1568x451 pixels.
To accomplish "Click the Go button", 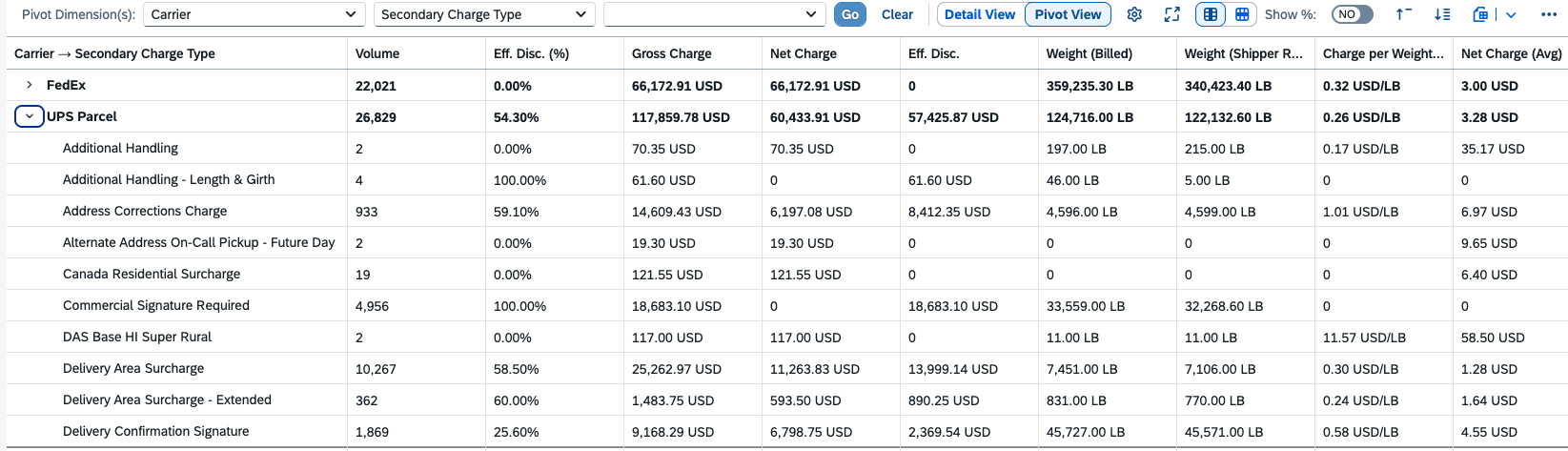I will tap(850, 14).
